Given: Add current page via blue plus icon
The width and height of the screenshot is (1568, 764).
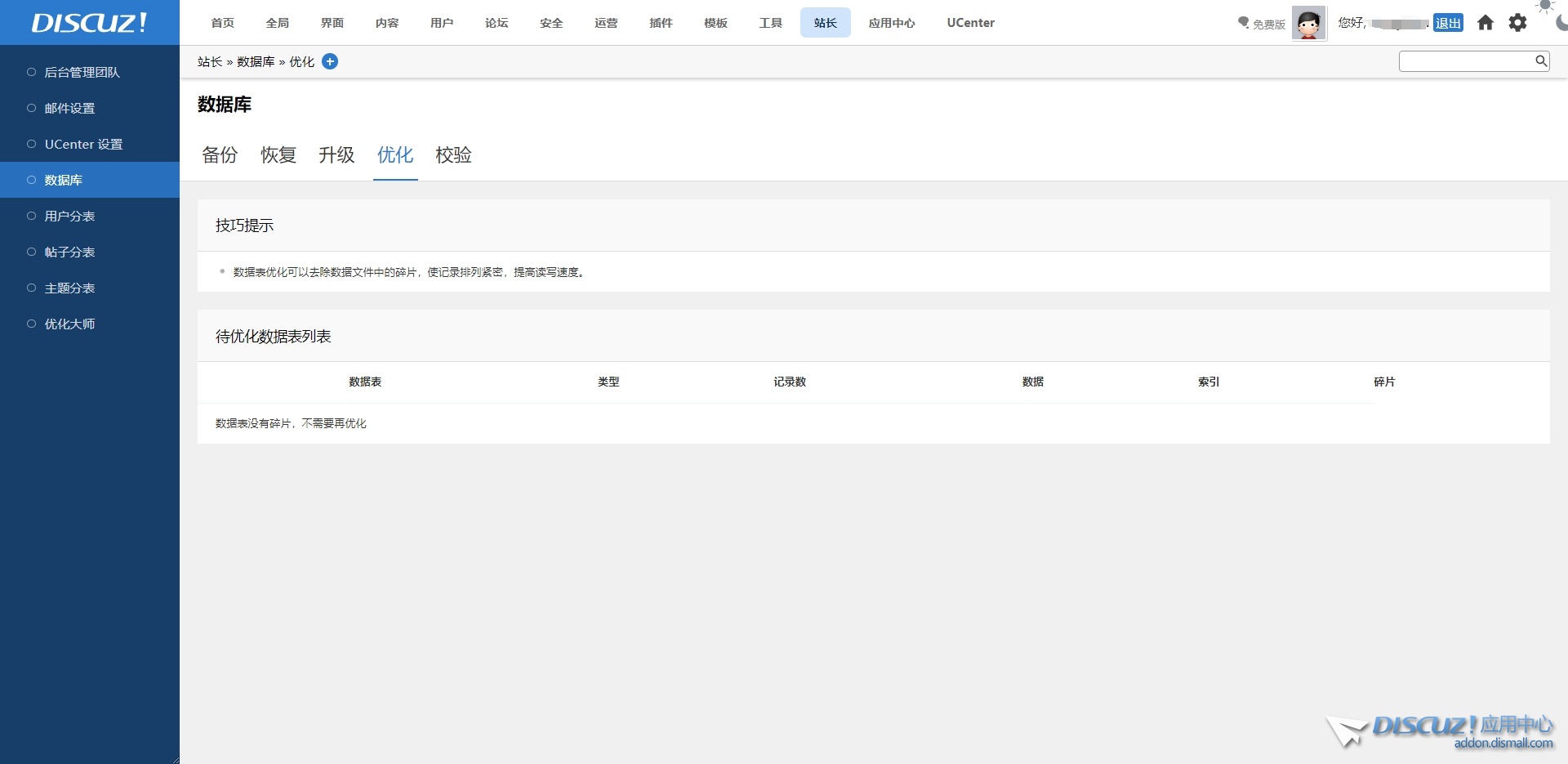Looking at the screenshot, I should 330,61.
